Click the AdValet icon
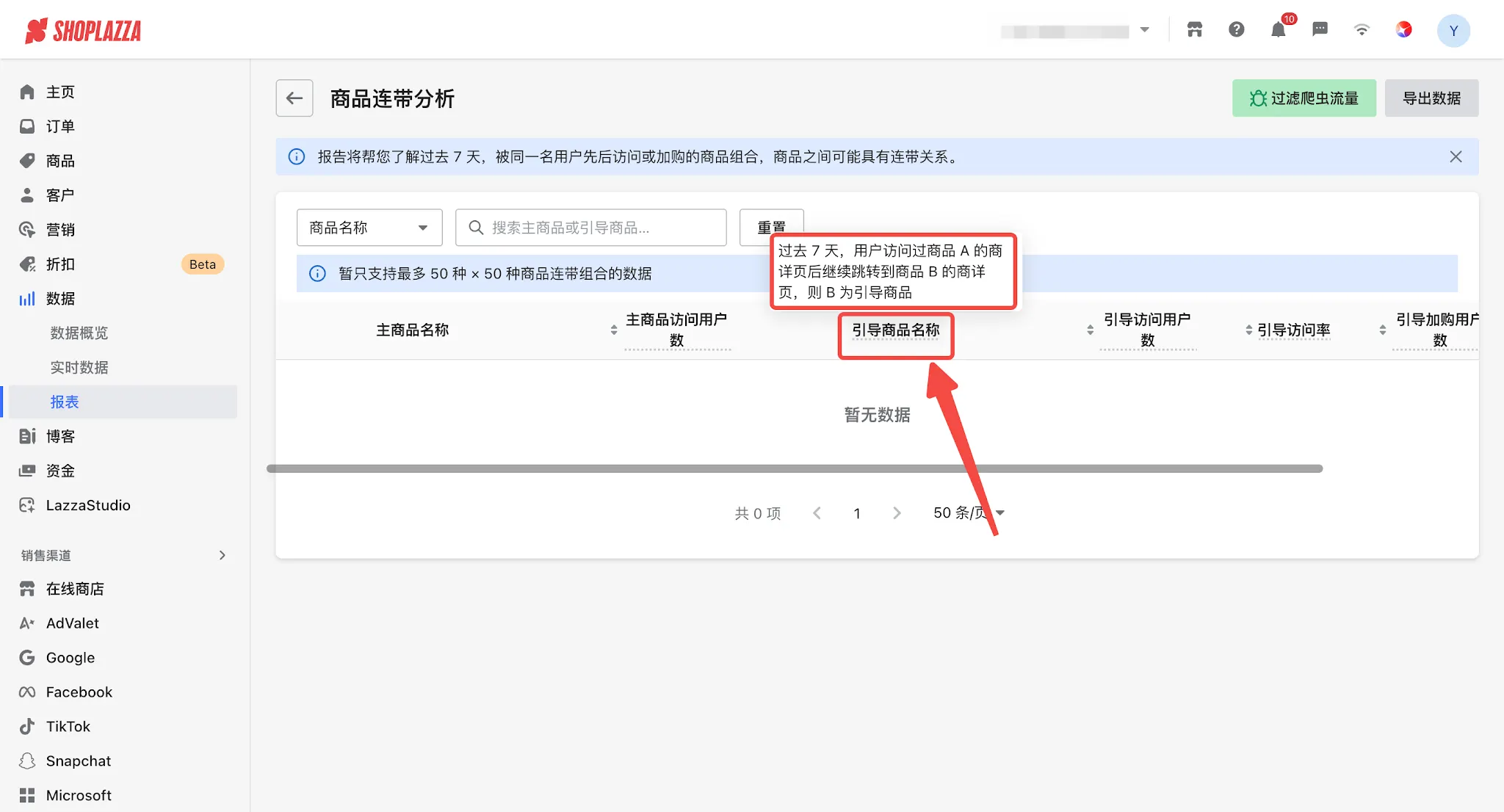This screenshot has width=1504, height=812. pos(27,623)
